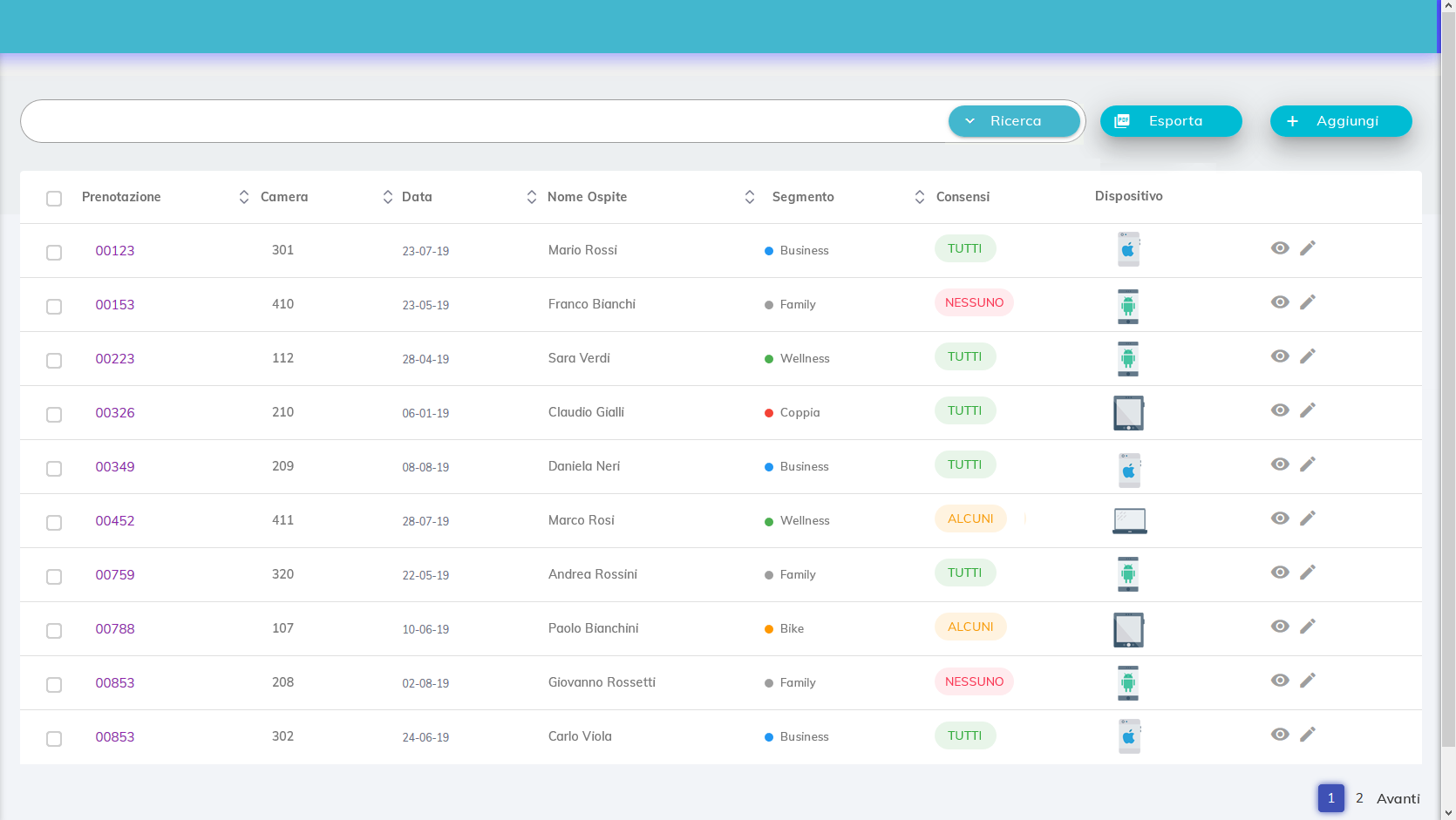Click NESSUNO badge for Franco Bianchi
Screen dimensions: 1456x820
coord(974,302)
